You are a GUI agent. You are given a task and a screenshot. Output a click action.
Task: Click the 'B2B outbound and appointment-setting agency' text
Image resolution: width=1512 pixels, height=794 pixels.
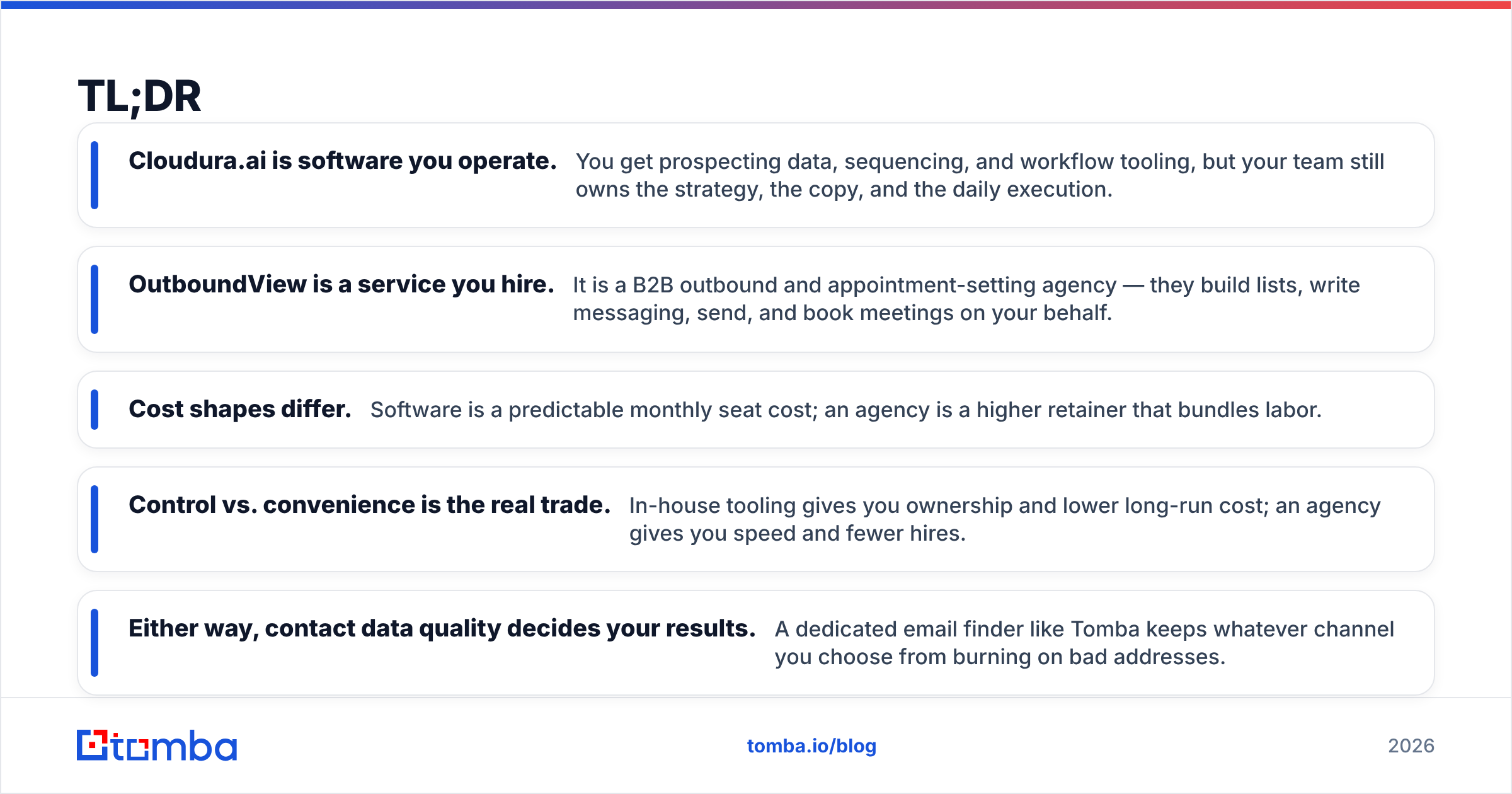pyautogui.click(x=874, y=285)
